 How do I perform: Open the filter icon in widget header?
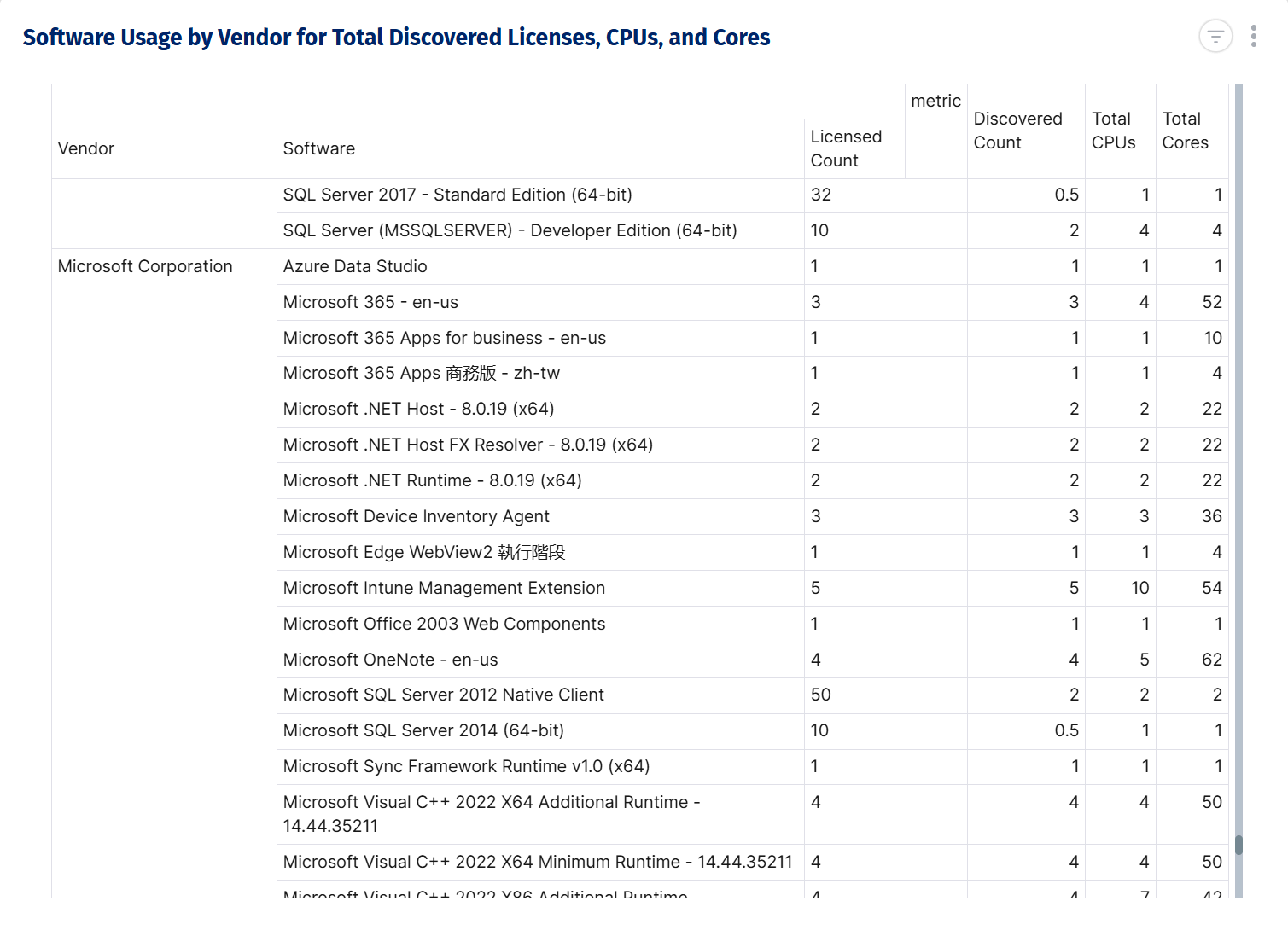1215,37
